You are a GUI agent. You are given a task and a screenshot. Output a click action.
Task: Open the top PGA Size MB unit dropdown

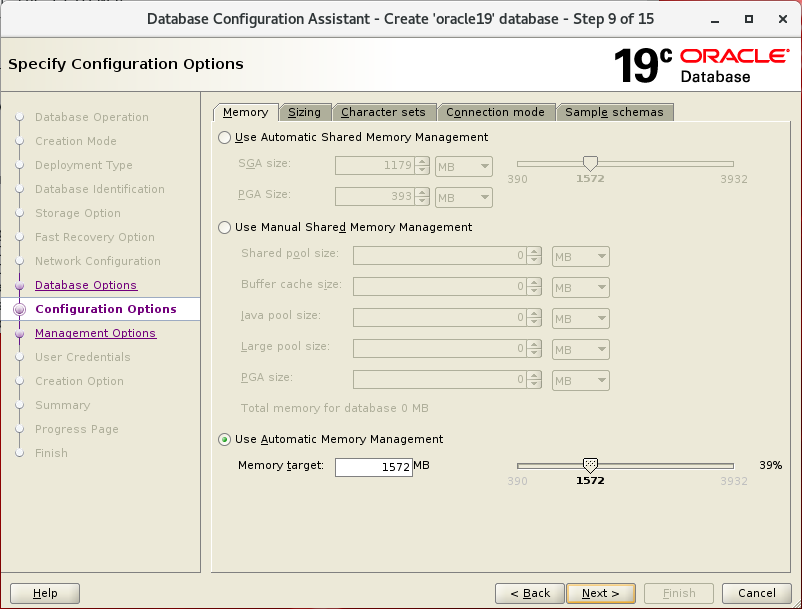tap(464, 197)
